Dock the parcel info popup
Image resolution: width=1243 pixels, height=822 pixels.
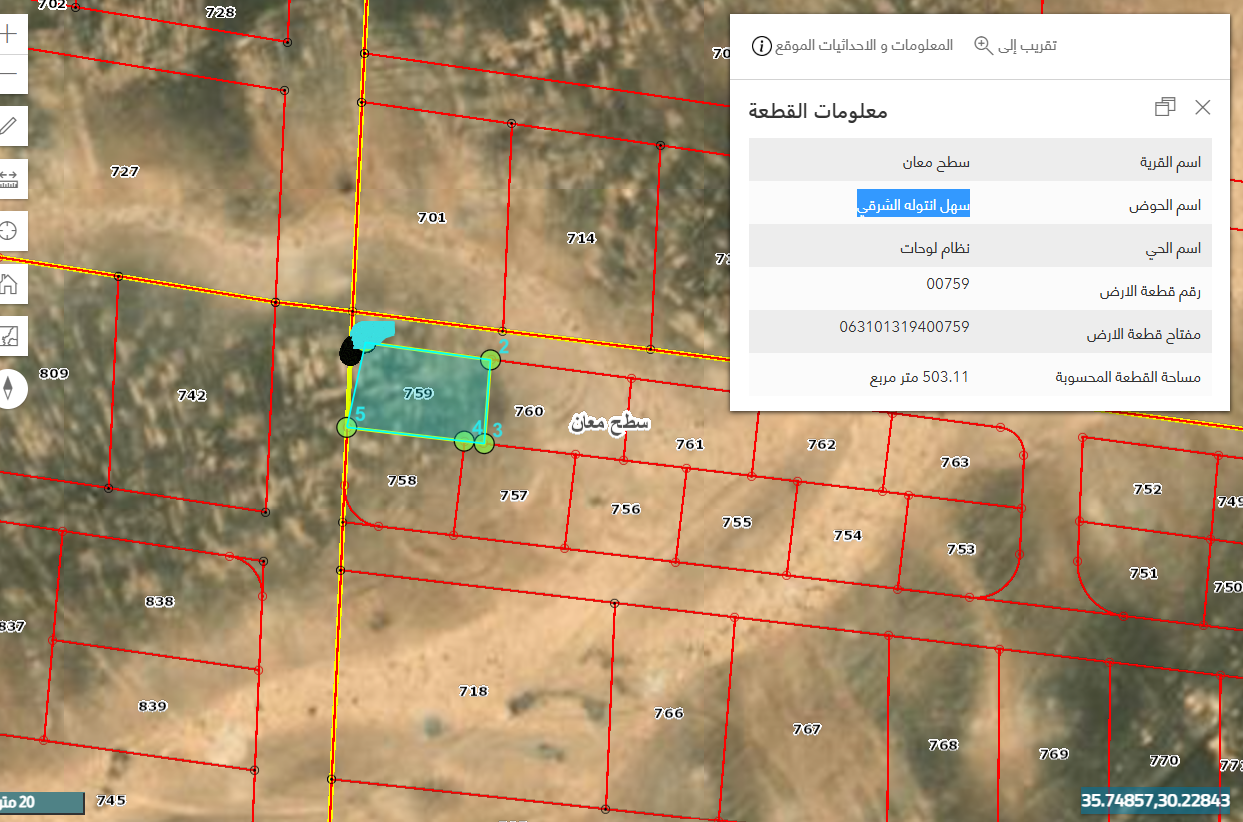[1165, 107]
